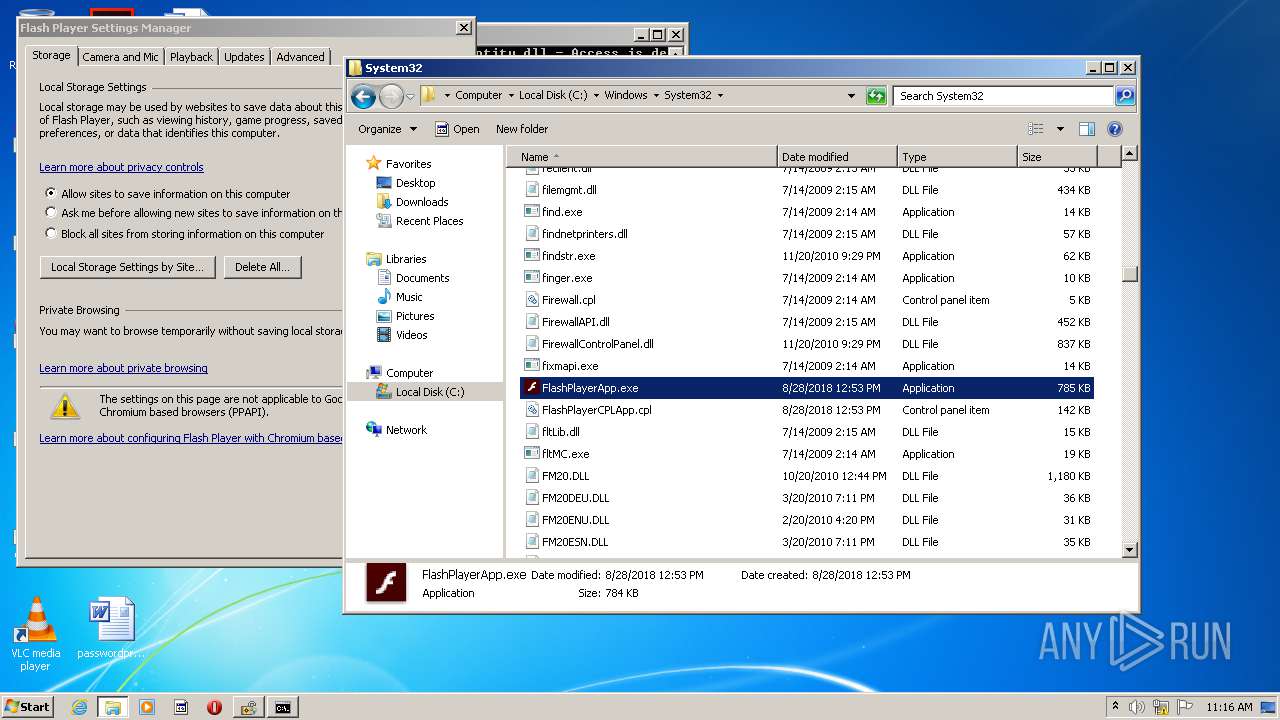Screen dimensions: 1280x720
Task: Expand the Windows breadcrumb arrow
Action: (x=656, y=96)
